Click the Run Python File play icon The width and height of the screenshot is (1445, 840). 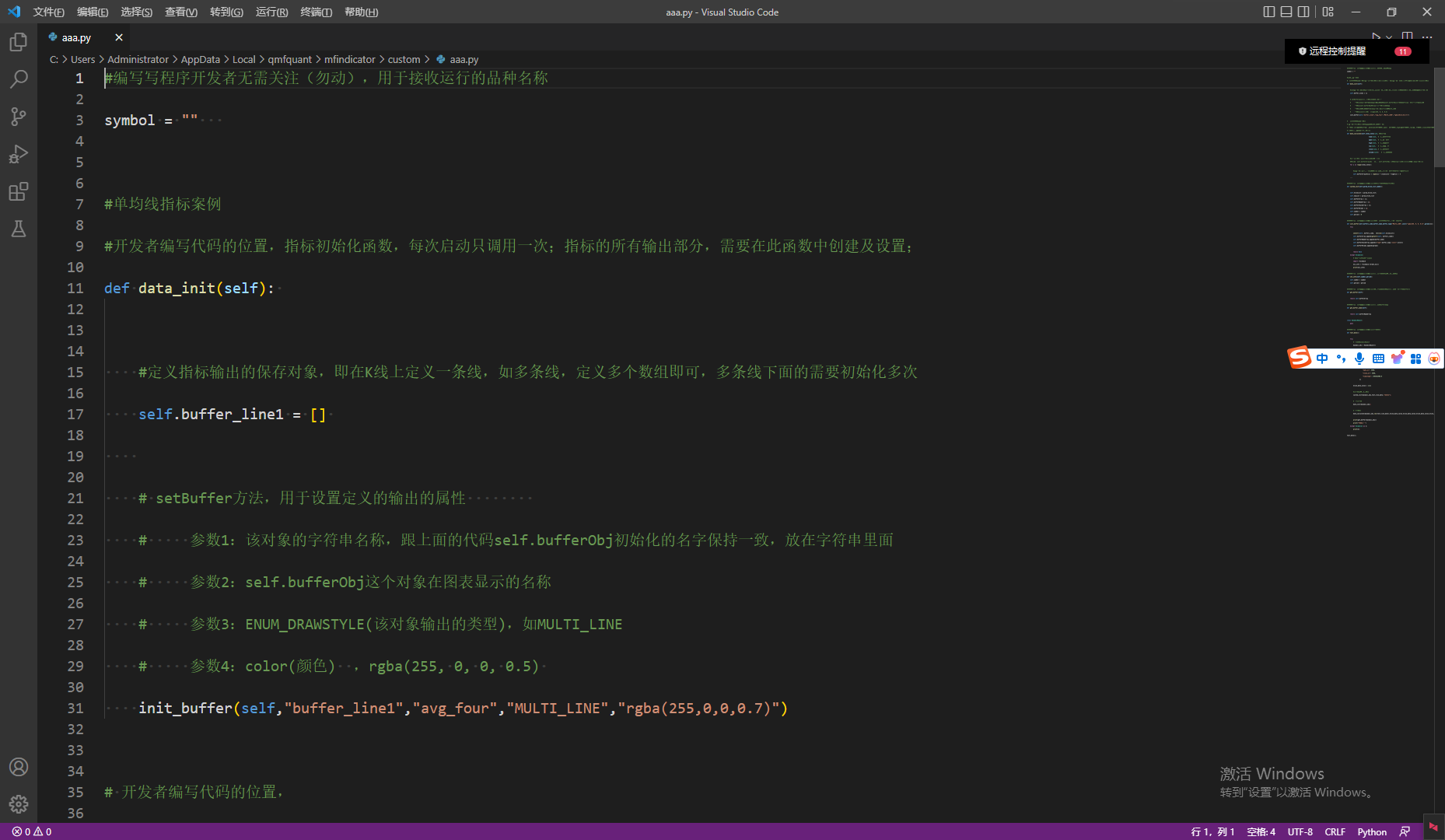1376,37
